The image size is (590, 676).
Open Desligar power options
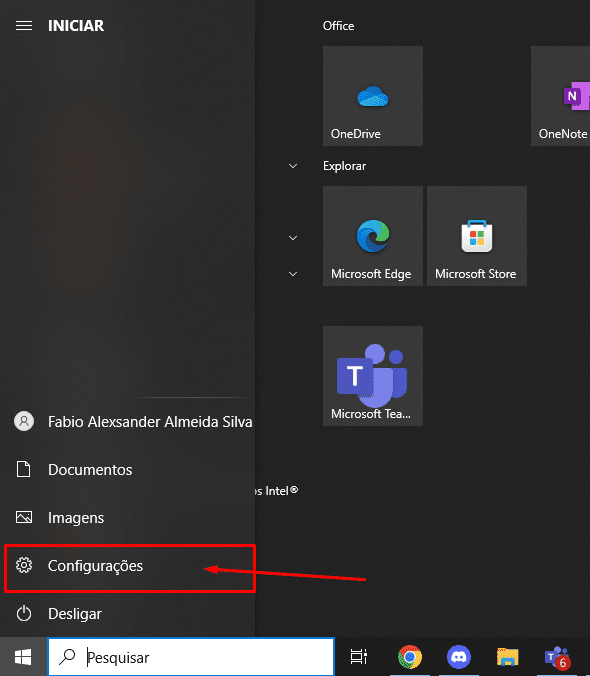coord(128,613)
